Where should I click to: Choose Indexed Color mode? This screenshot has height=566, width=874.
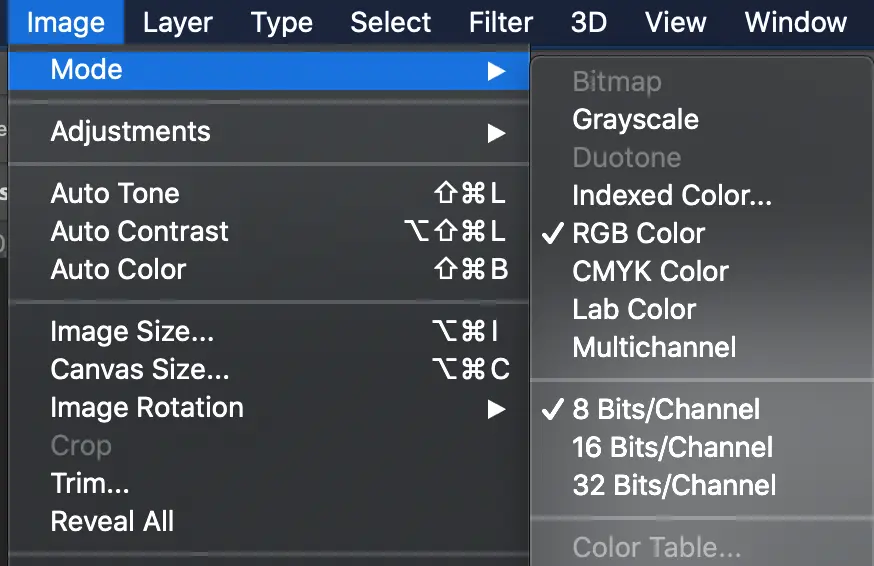click(x=672, y=196)
